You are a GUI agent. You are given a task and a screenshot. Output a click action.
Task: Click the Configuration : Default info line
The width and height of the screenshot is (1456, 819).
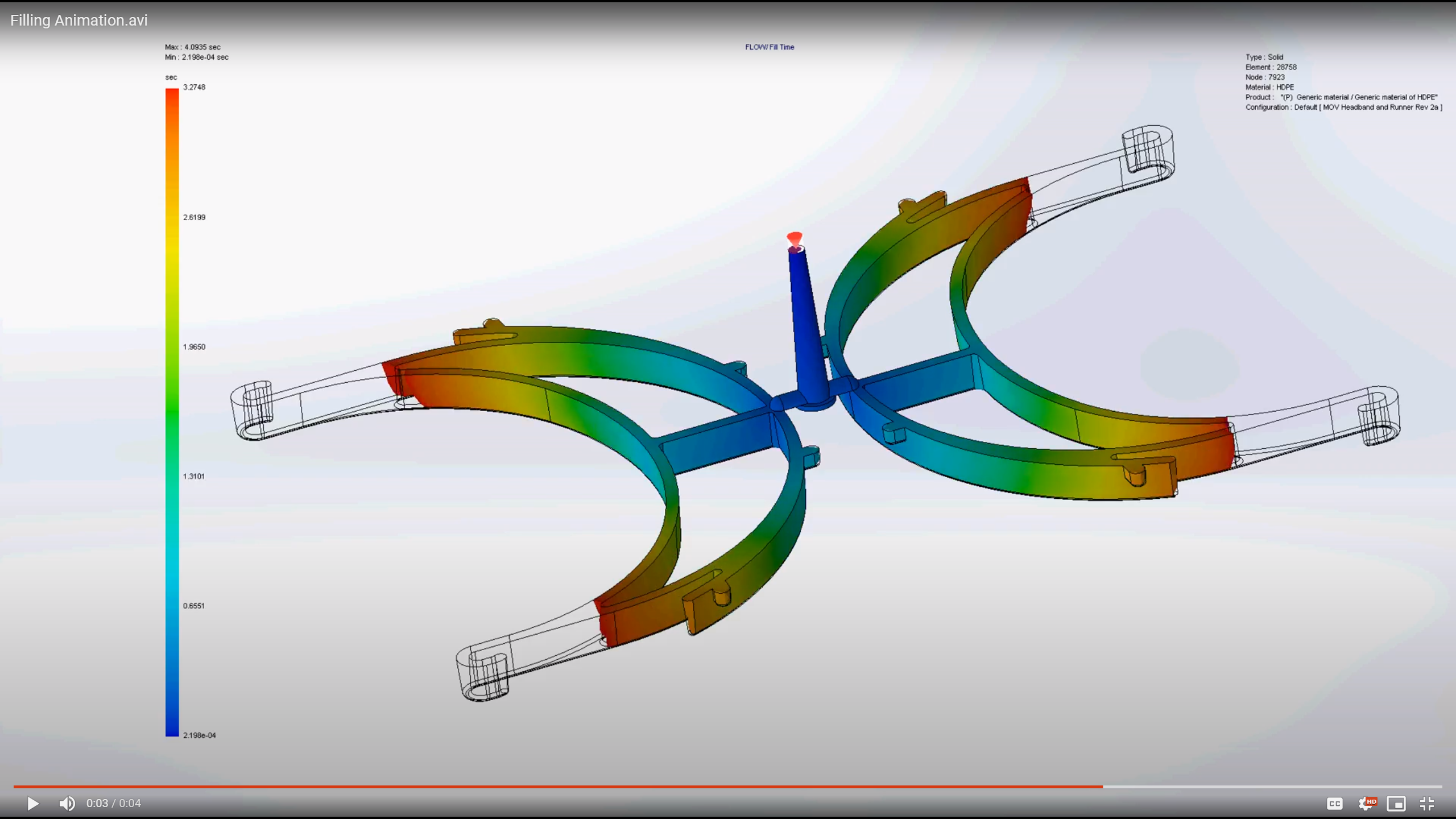[1344, 107]
